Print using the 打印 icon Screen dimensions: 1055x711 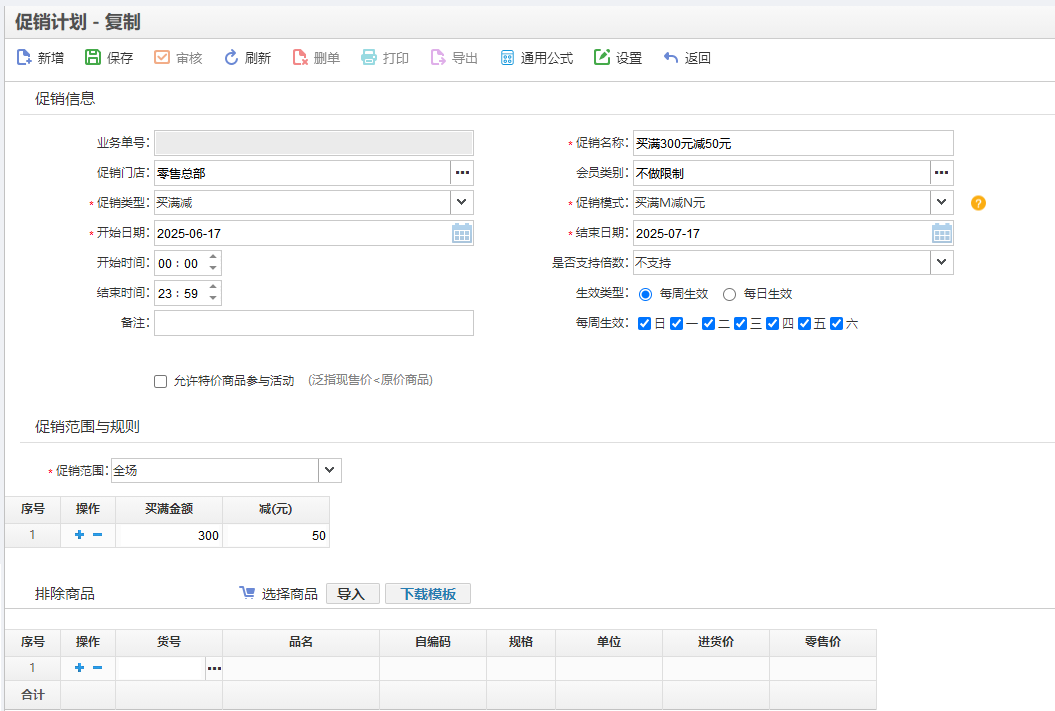(x=369, y=58)
